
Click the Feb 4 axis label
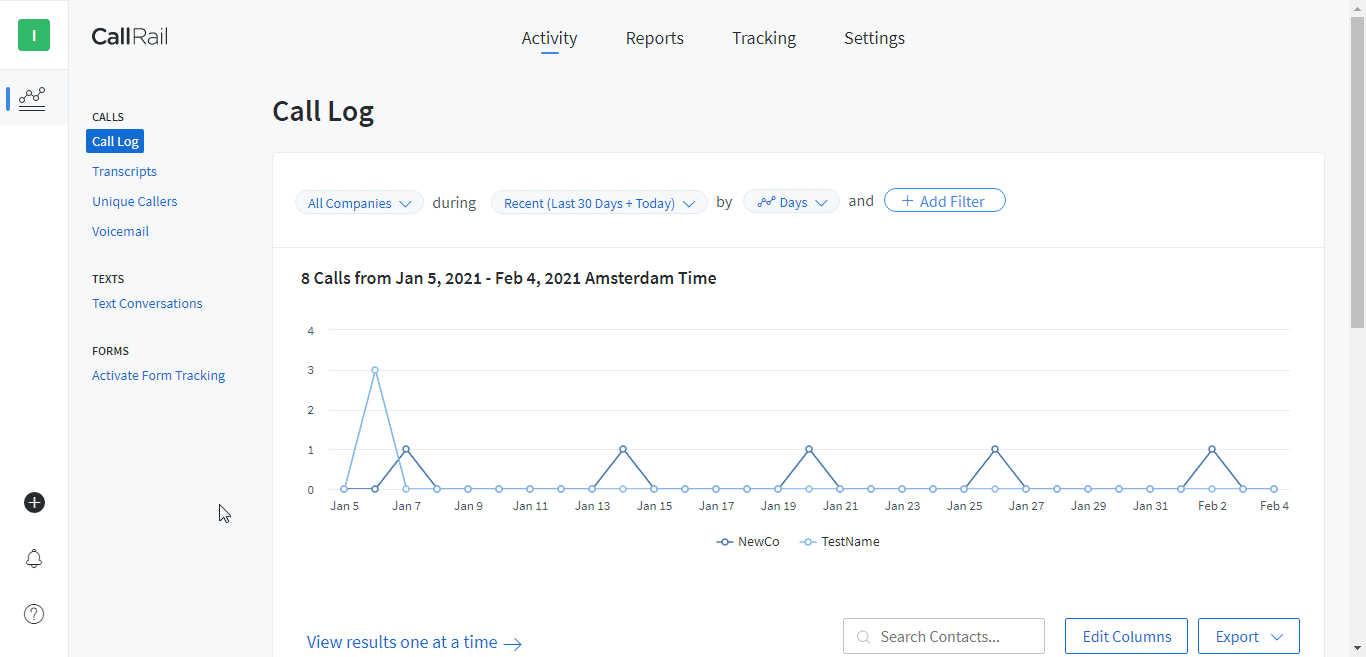point(1274,506)
